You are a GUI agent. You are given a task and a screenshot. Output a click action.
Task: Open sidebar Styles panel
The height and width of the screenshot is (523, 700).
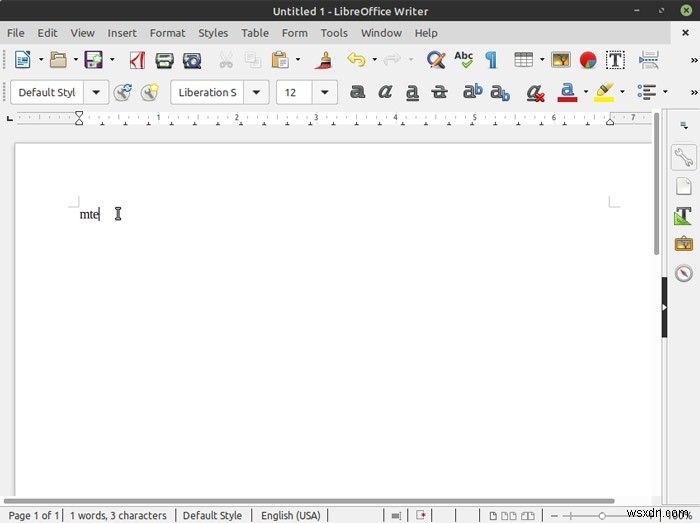pos(683,216)
